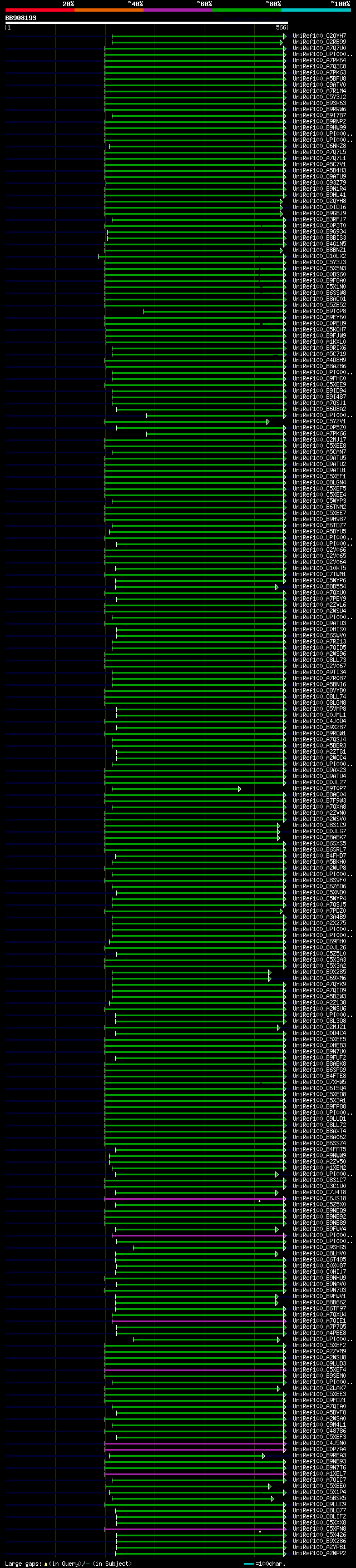Image resolution: width=356 pixels, height=1568 pixels.
Task: Select UniRef100_A5BSK5 hit
Action: (x=319, y=1498)
